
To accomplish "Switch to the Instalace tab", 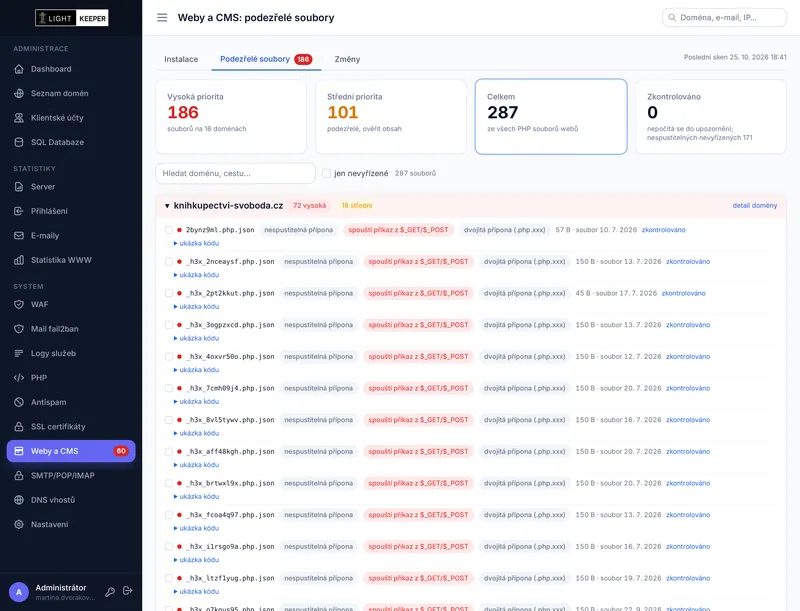I will [x=181, y=59].
